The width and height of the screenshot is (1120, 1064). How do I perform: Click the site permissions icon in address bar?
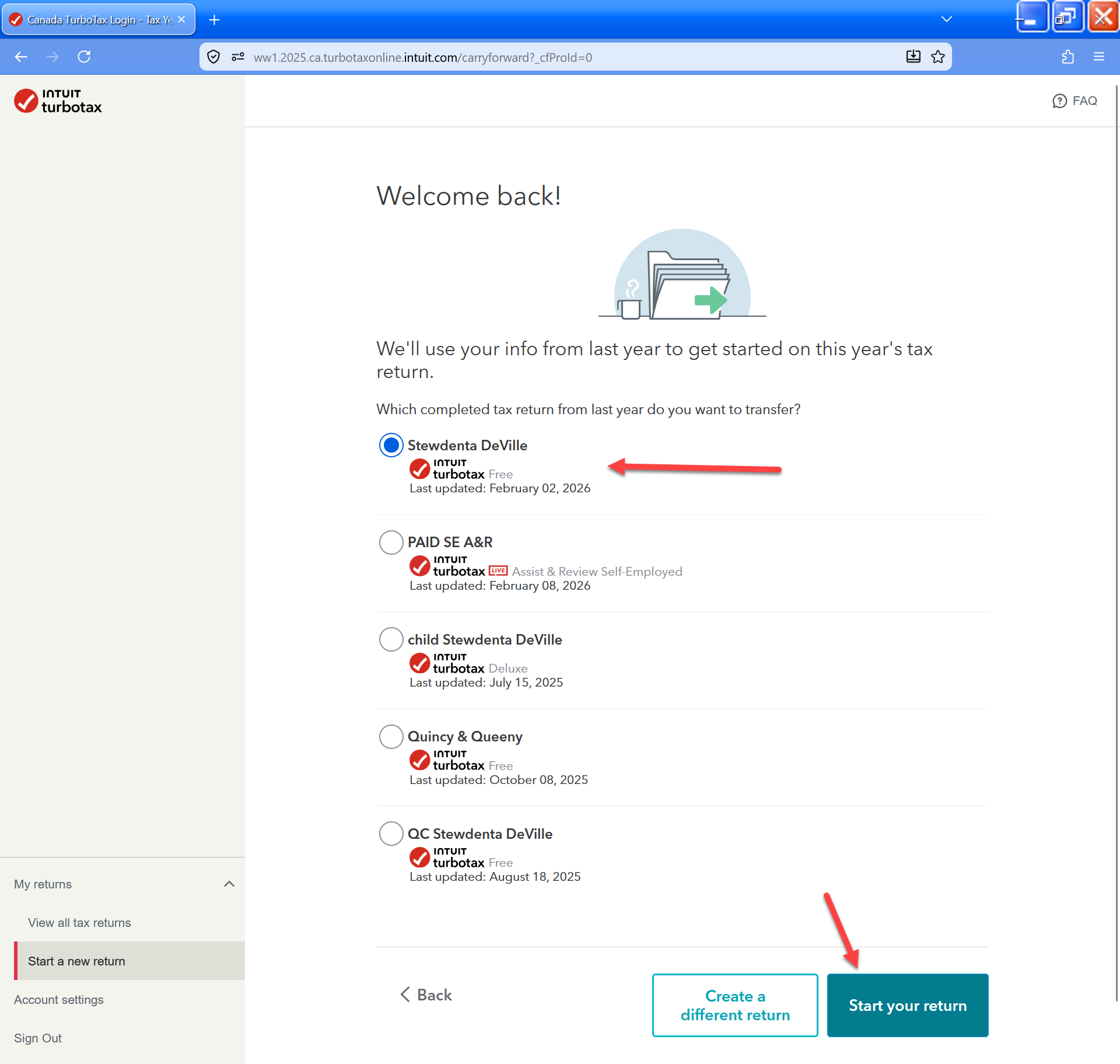tap(237, 57)
